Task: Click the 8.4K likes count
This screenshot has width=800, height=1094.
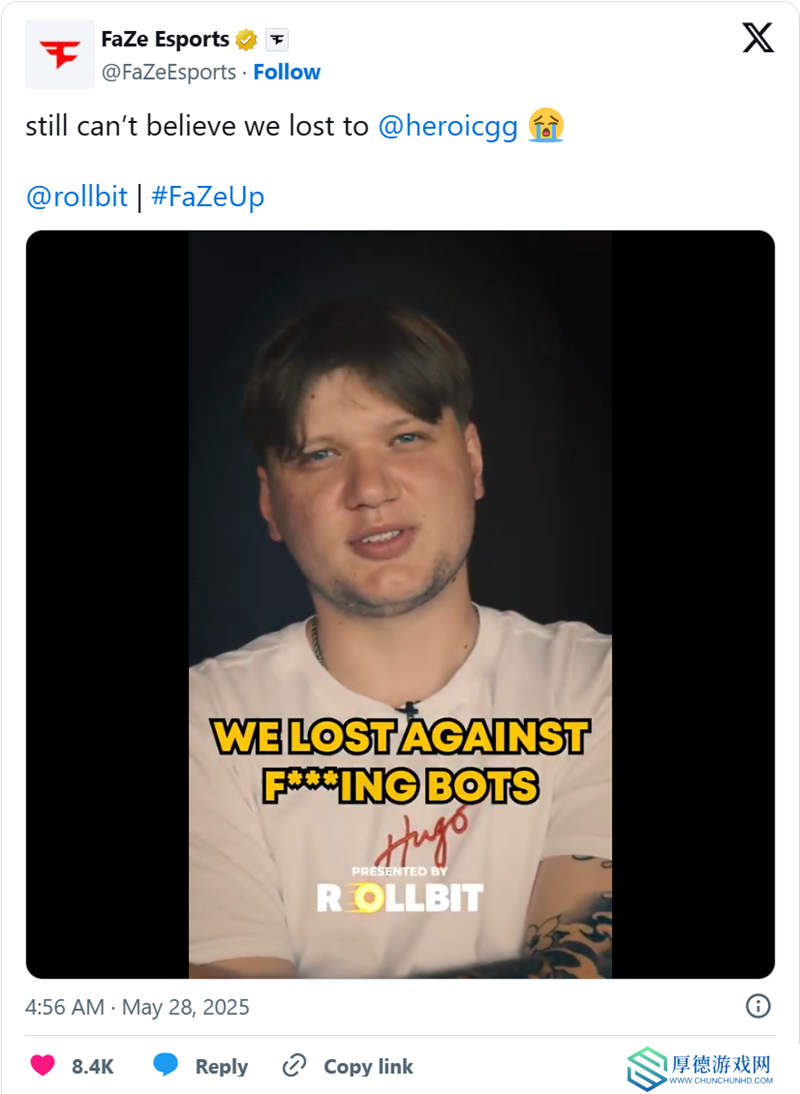Action: coord(93,1066)
